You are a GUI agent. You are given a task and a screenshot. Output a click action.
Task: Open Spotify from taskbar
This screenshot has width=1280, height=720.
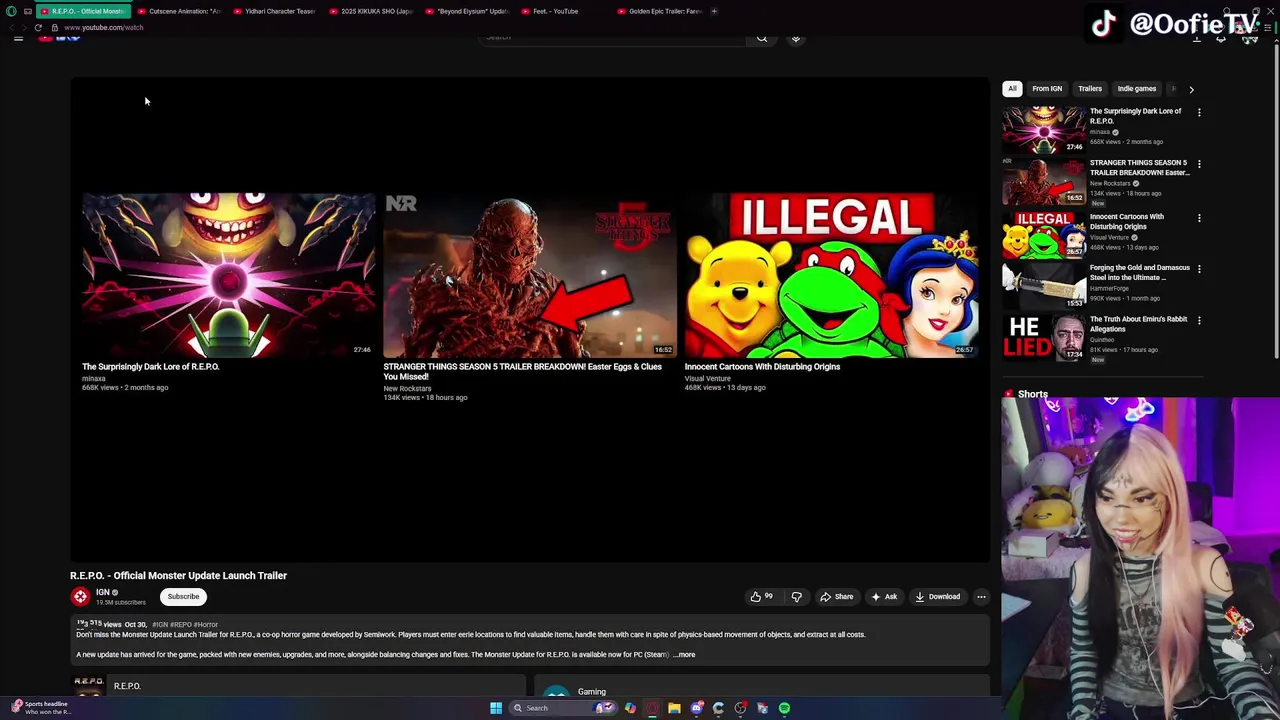[x=785, y=708]
